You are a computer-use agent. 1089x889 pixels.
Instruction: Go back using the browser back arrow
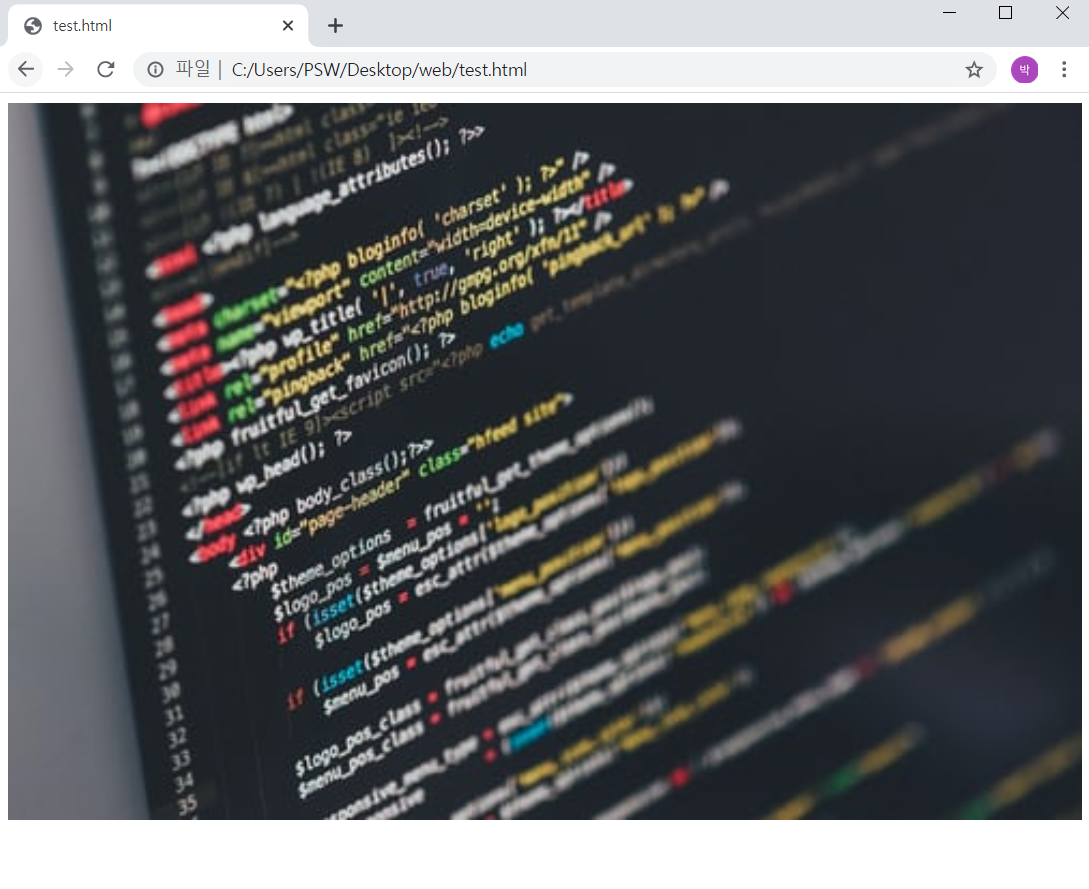point(26,69)
